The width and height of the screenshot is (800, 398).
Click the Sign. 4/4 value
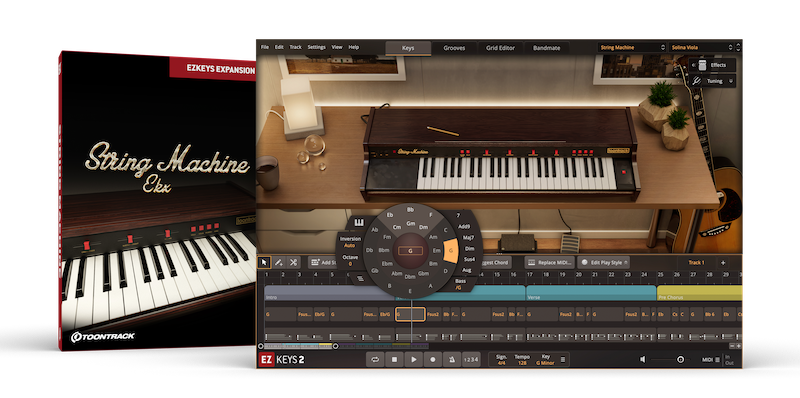(x=502, y=362)
